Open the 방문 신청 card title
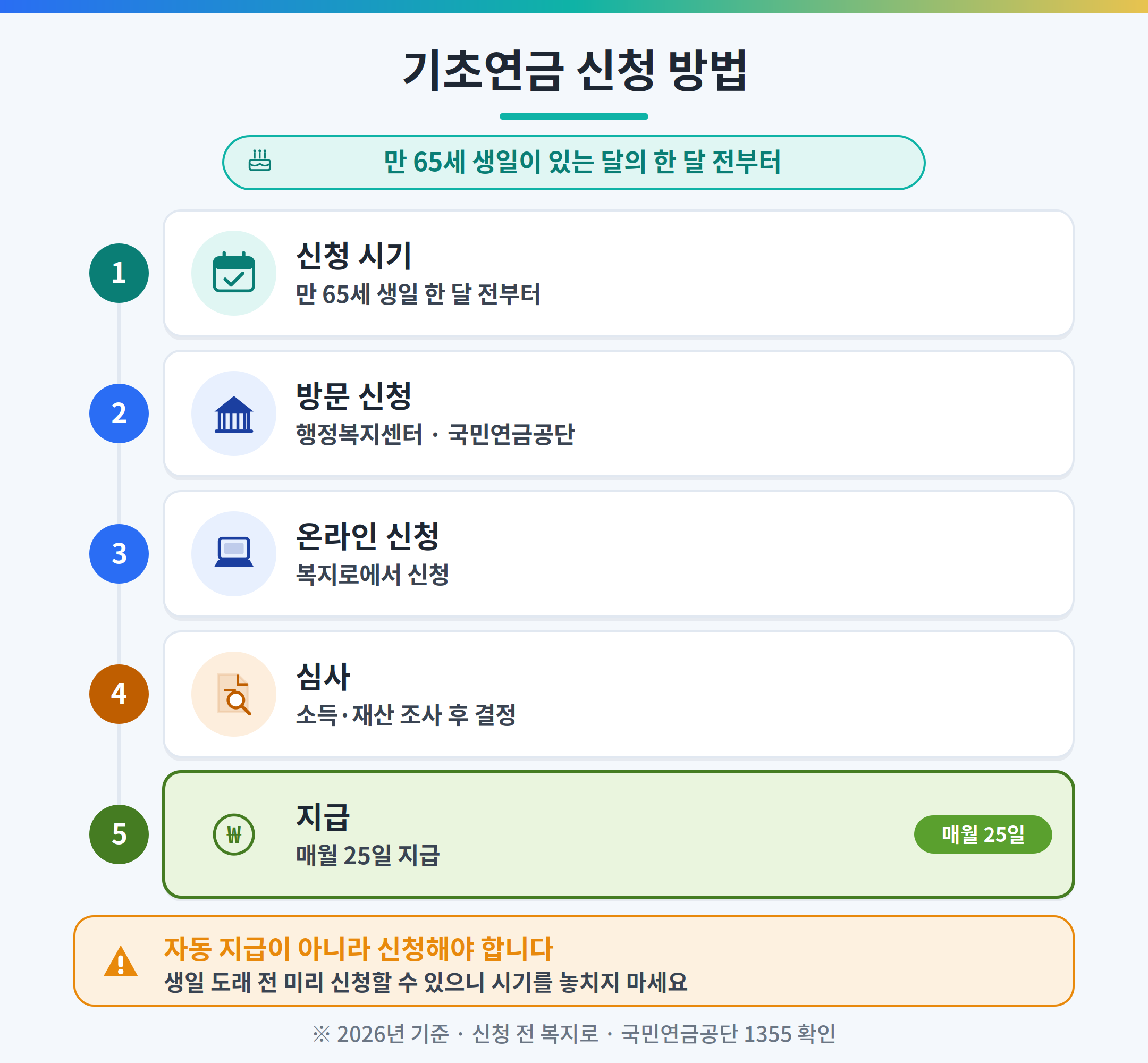Viewport: 1148px width, 1063px height. (x=354, y=396)
